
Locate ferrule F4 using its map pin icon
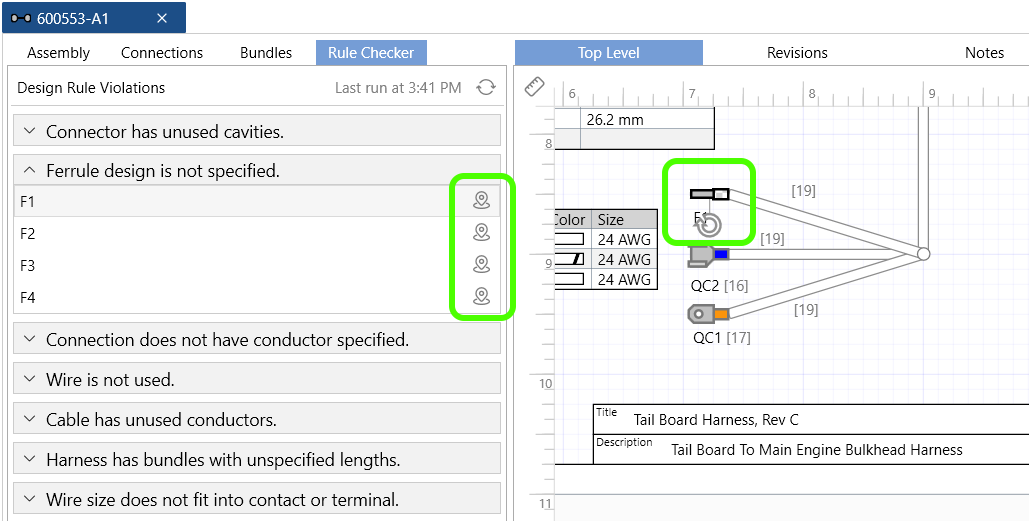[x=482, y=297]
